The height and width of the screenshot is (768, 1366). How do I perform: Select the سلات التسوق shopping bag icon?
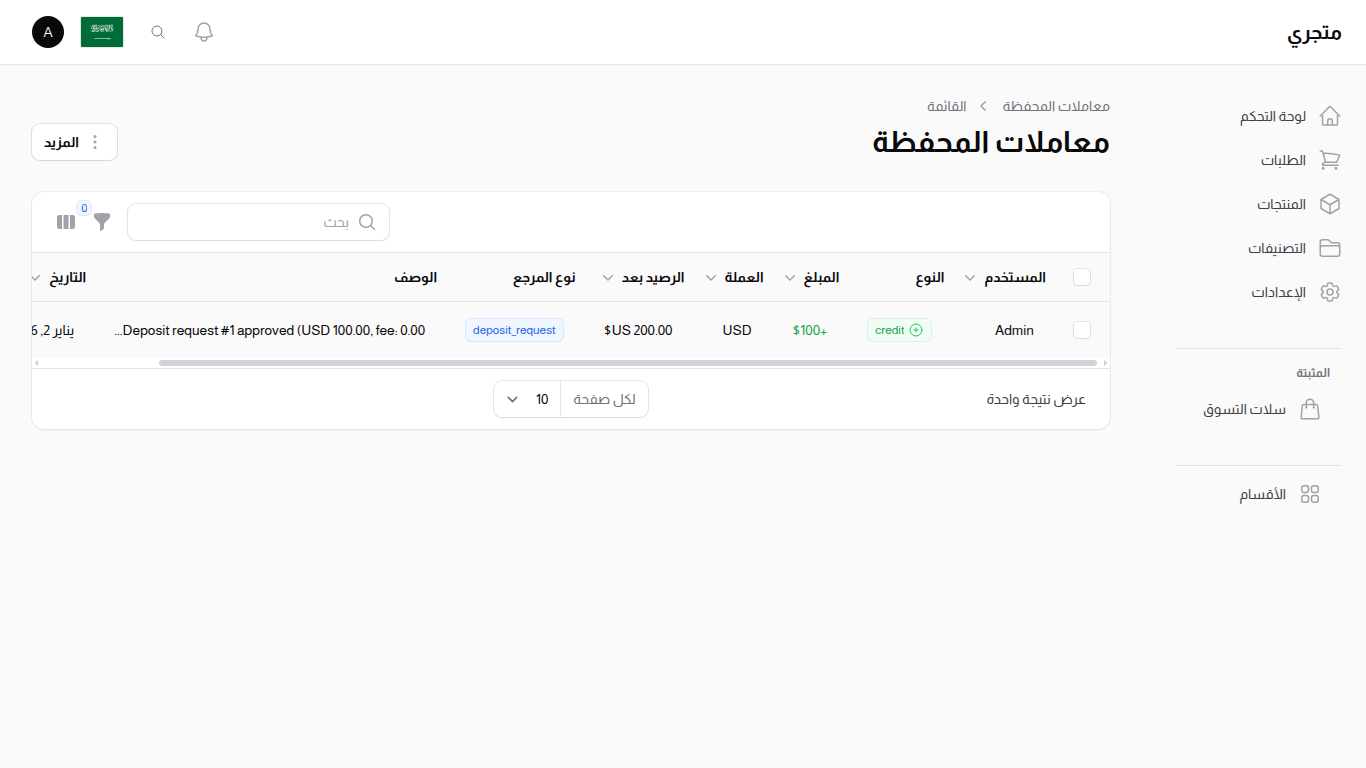(1310, 409)
